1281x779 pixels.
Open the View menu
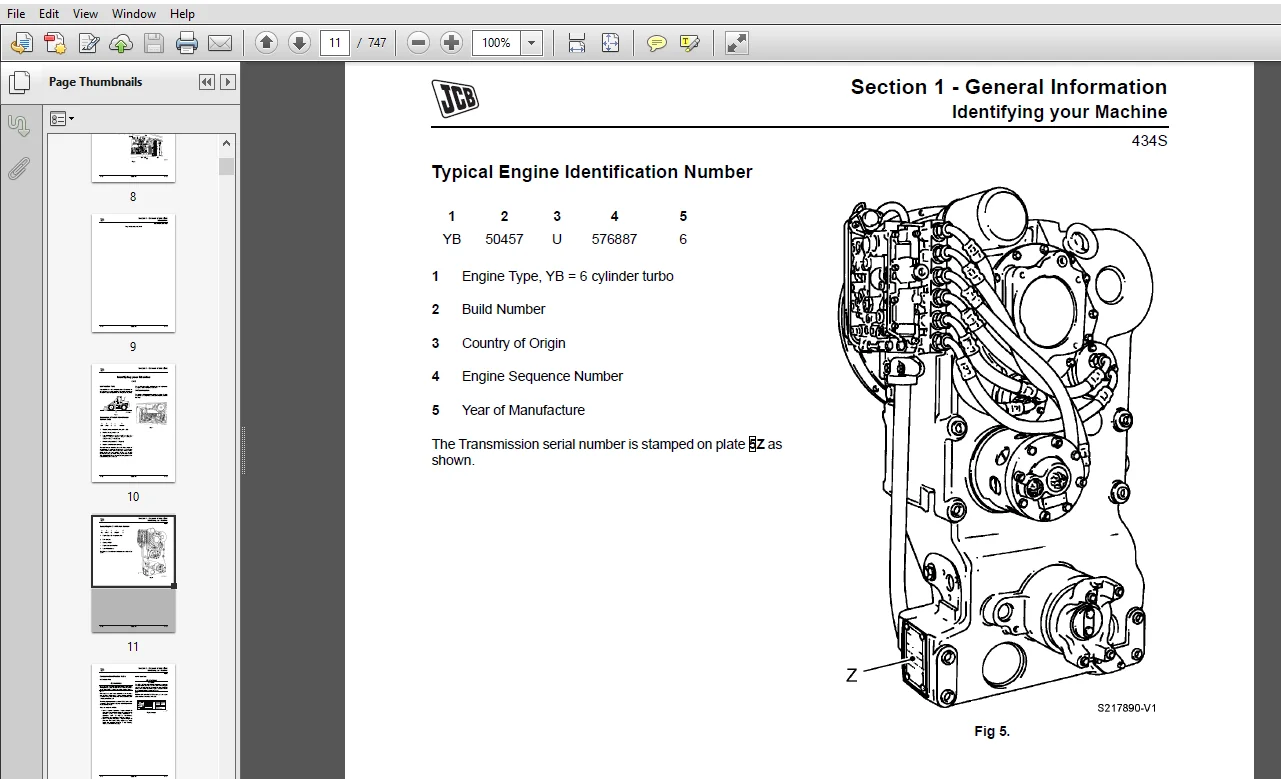[86, 14]
